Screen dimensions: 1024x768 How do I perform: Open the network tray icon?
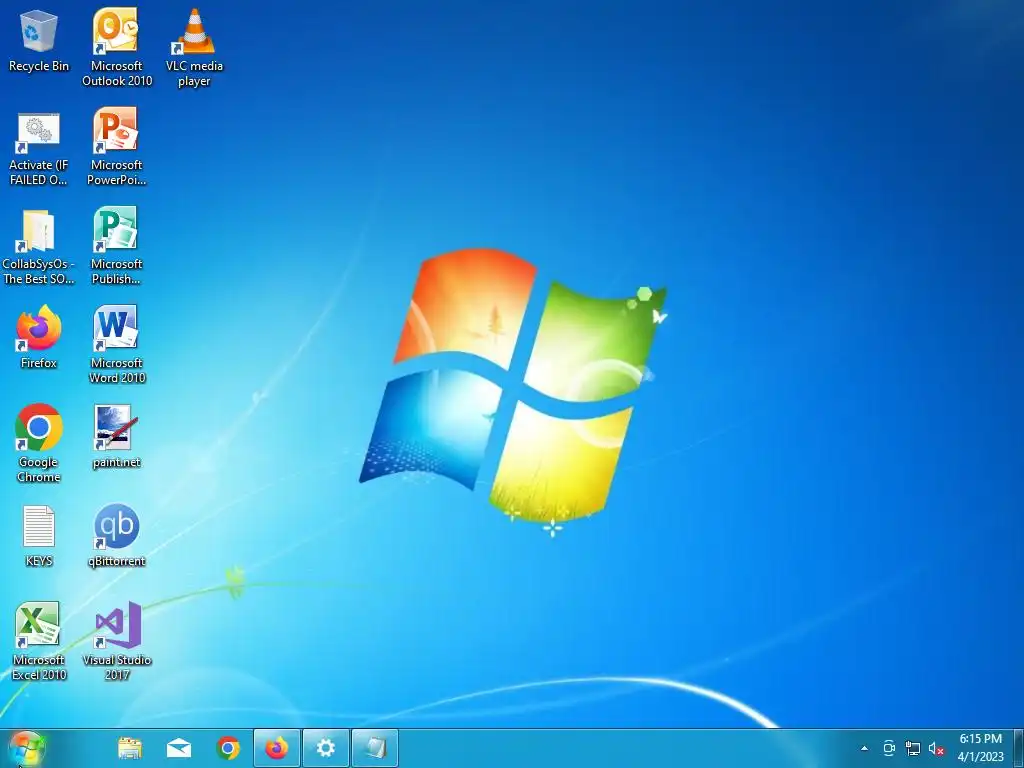(913, 748)
